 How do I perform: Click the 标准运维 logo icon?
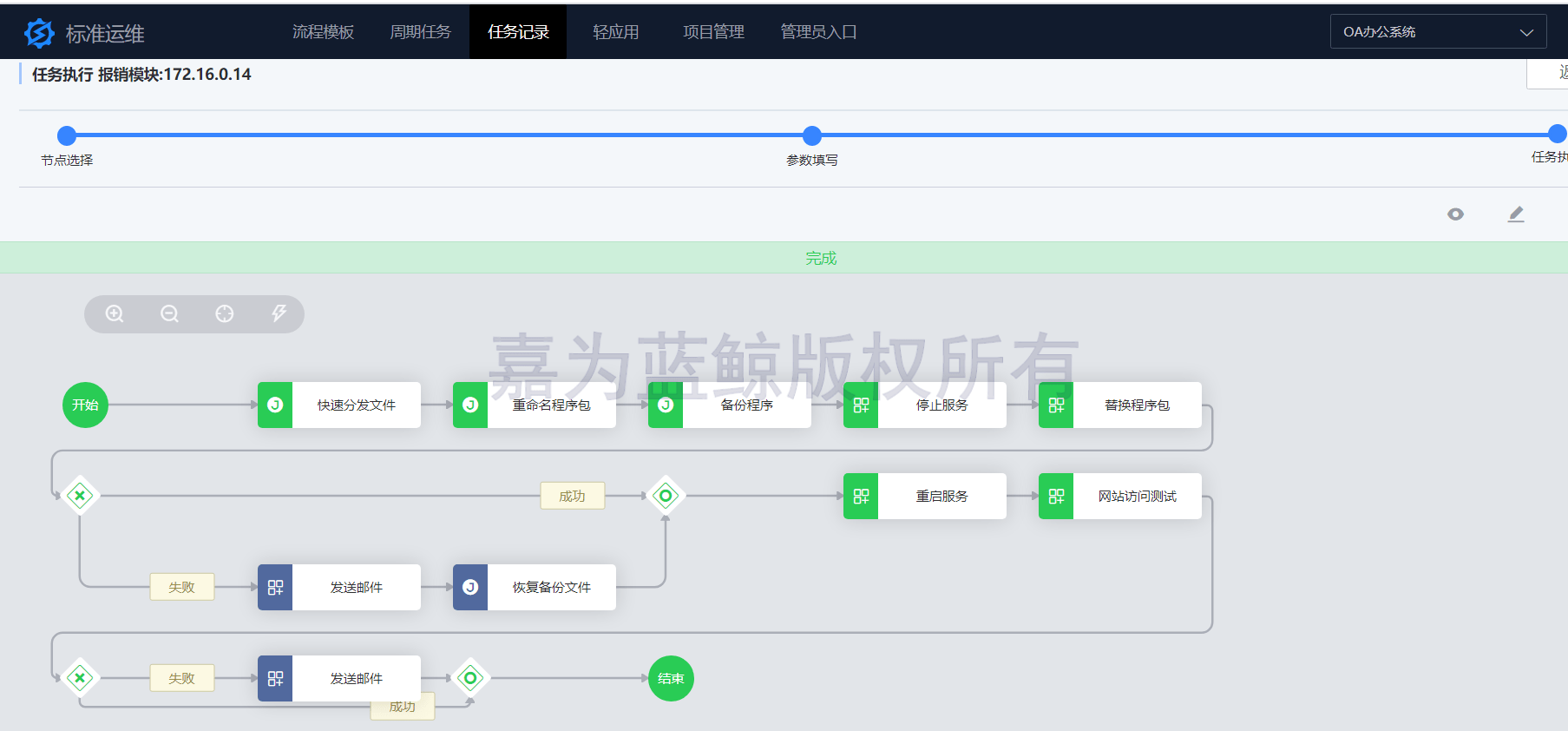39,33
